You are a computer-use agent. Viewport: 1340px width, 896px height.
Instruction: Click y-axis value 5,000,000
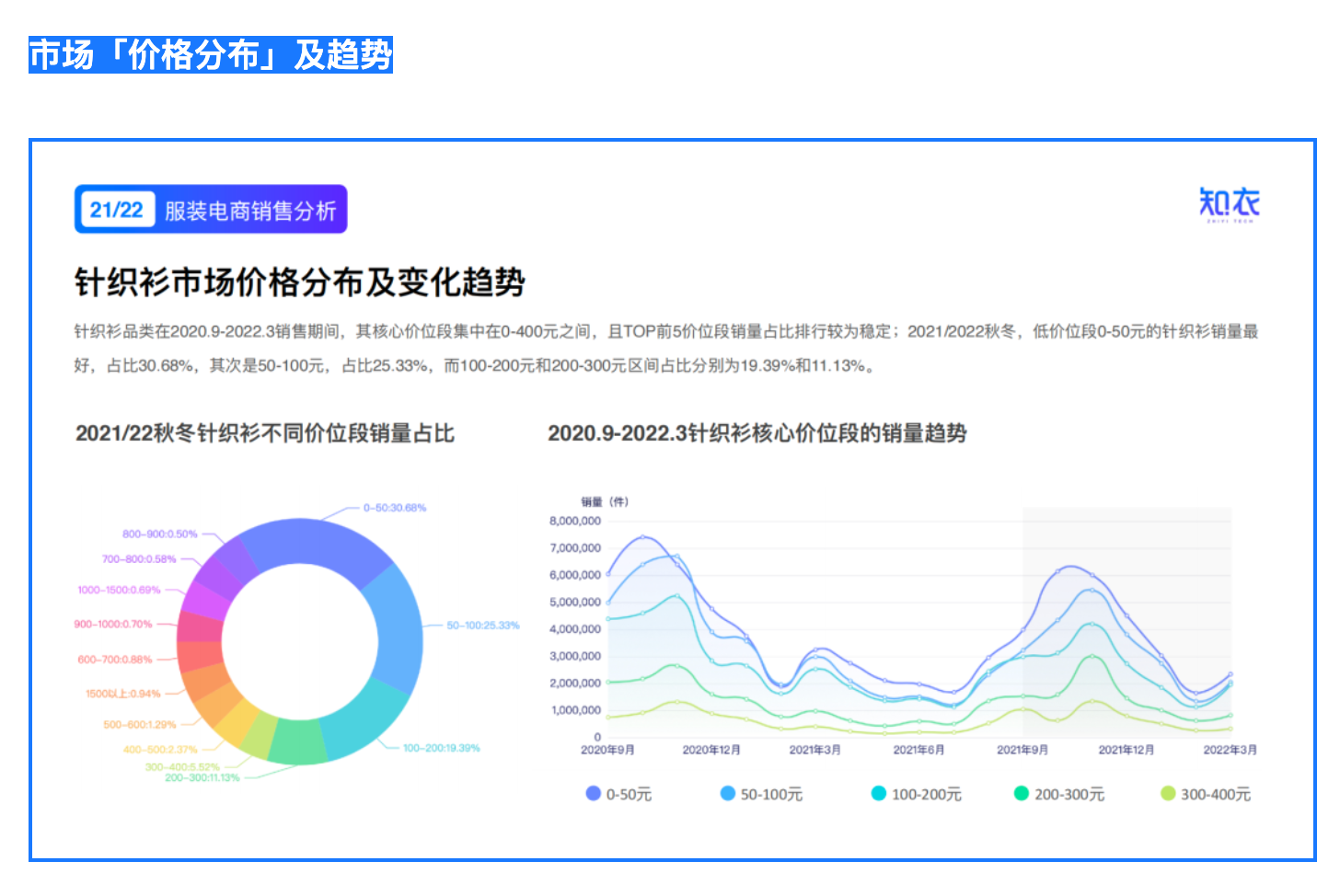tap(575, 603)
